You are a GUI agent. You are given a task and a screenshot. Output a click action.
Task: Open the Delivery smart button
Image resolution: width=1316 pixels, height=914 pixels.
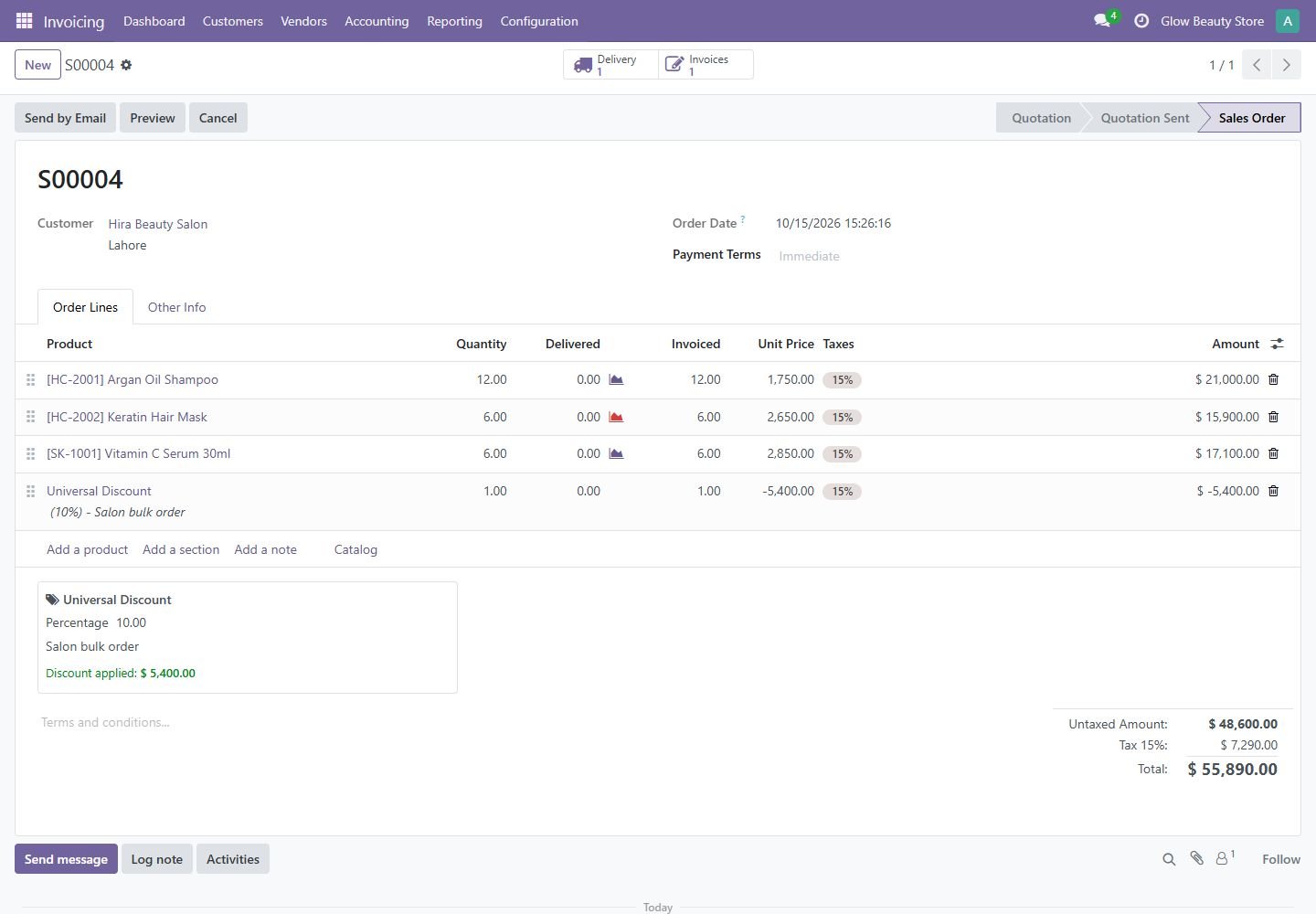click(610, 65)
